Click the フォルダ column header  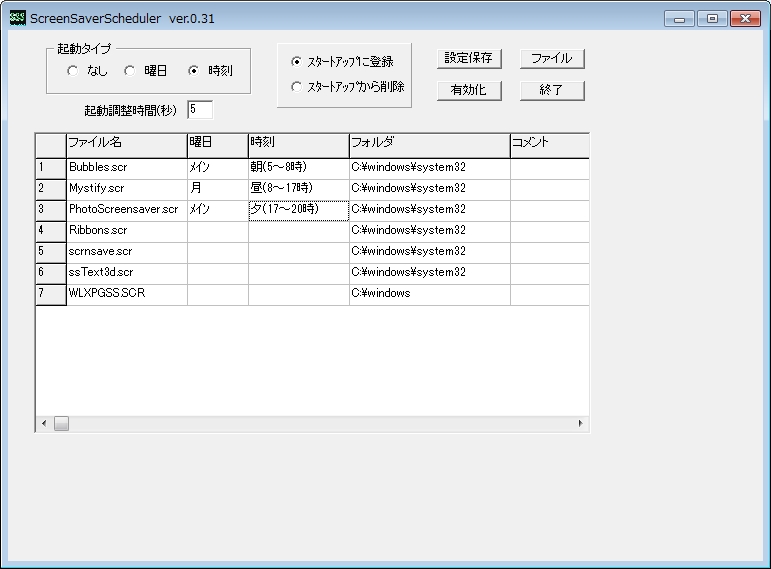[x=430, y=146]
